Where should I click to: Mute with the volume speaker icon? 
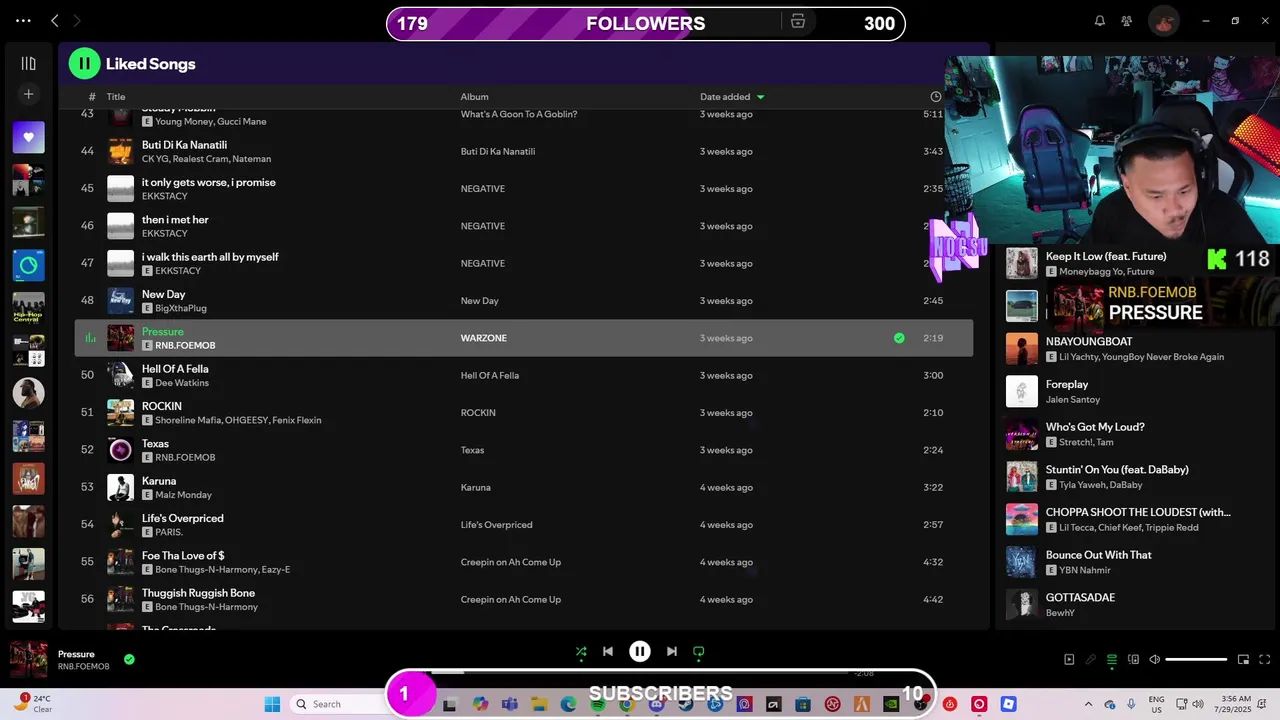click(x=1154, y=659)
